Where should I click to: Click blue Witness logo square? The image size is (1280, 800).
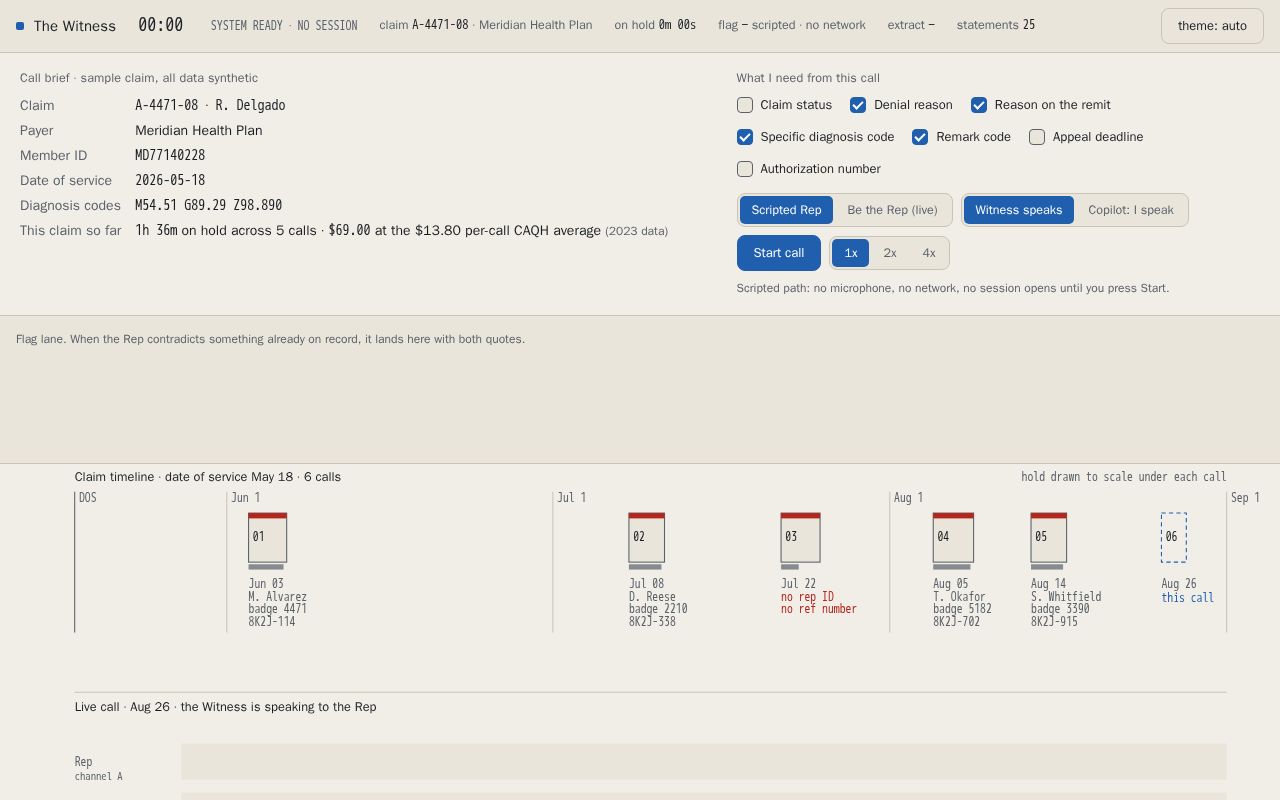20,26
